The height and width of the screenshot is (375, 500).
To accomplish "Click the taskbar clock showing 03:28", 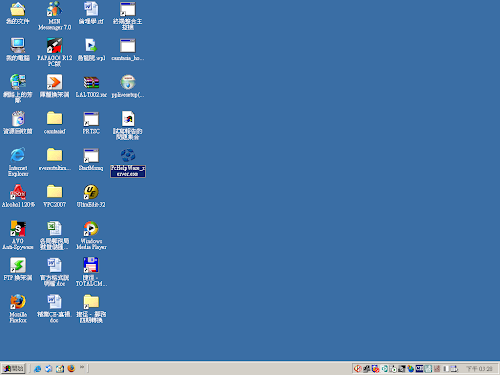I will (479, 369).
